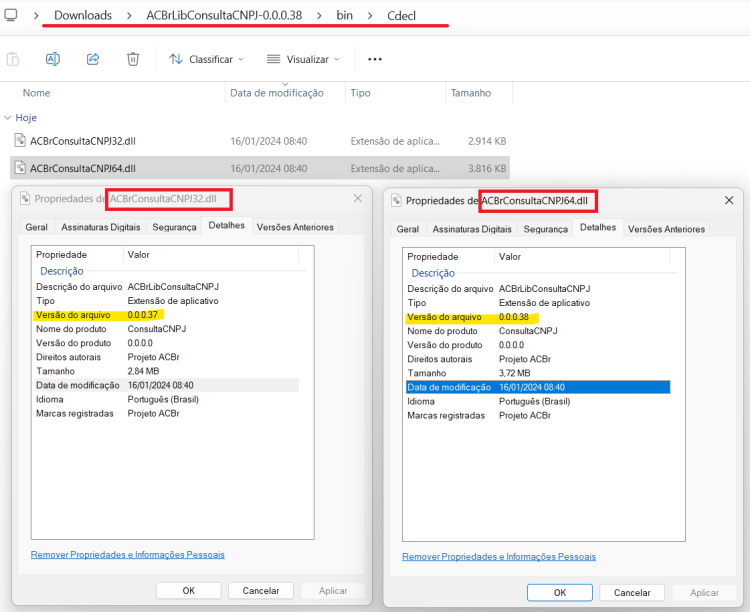Collapse the Hoje group

click(x=8, y=118)
